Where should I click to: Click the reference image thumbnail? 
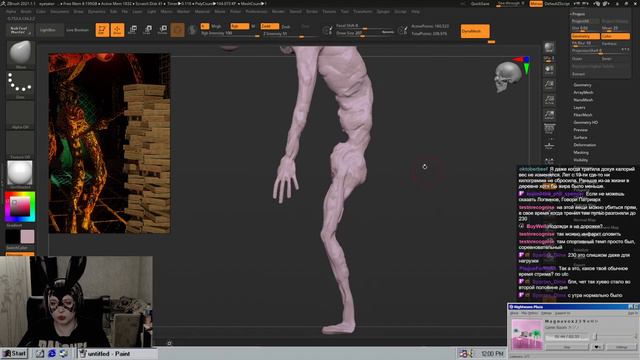[109, 143]
